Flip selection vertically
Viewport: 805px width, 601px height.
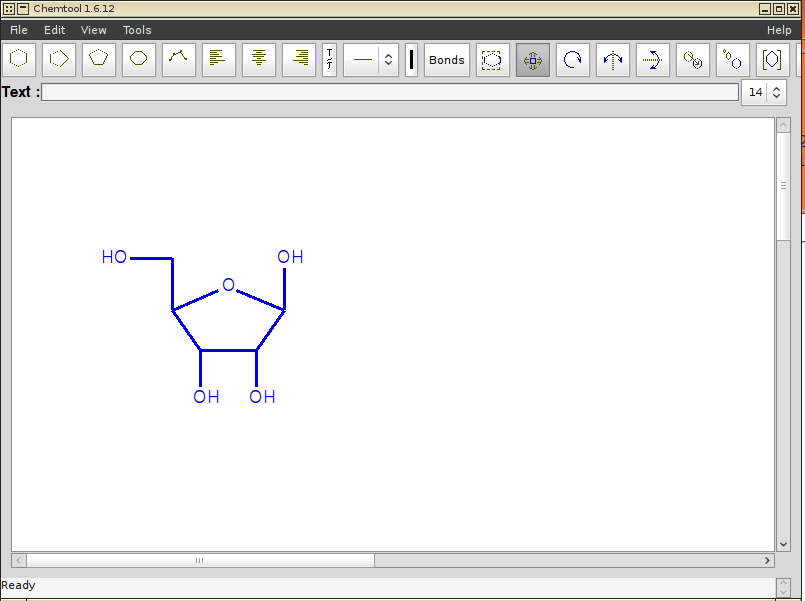point(653,60)
